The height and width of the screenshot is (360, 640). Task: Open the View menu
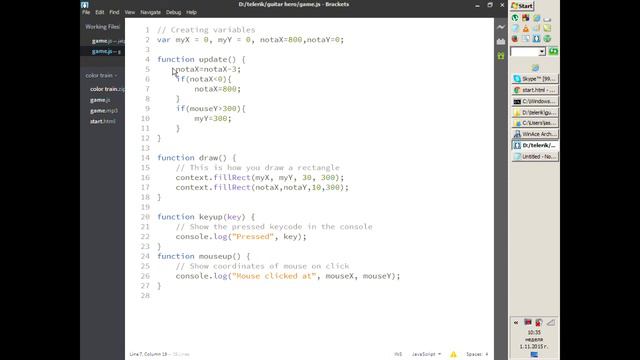click(130, 12)
